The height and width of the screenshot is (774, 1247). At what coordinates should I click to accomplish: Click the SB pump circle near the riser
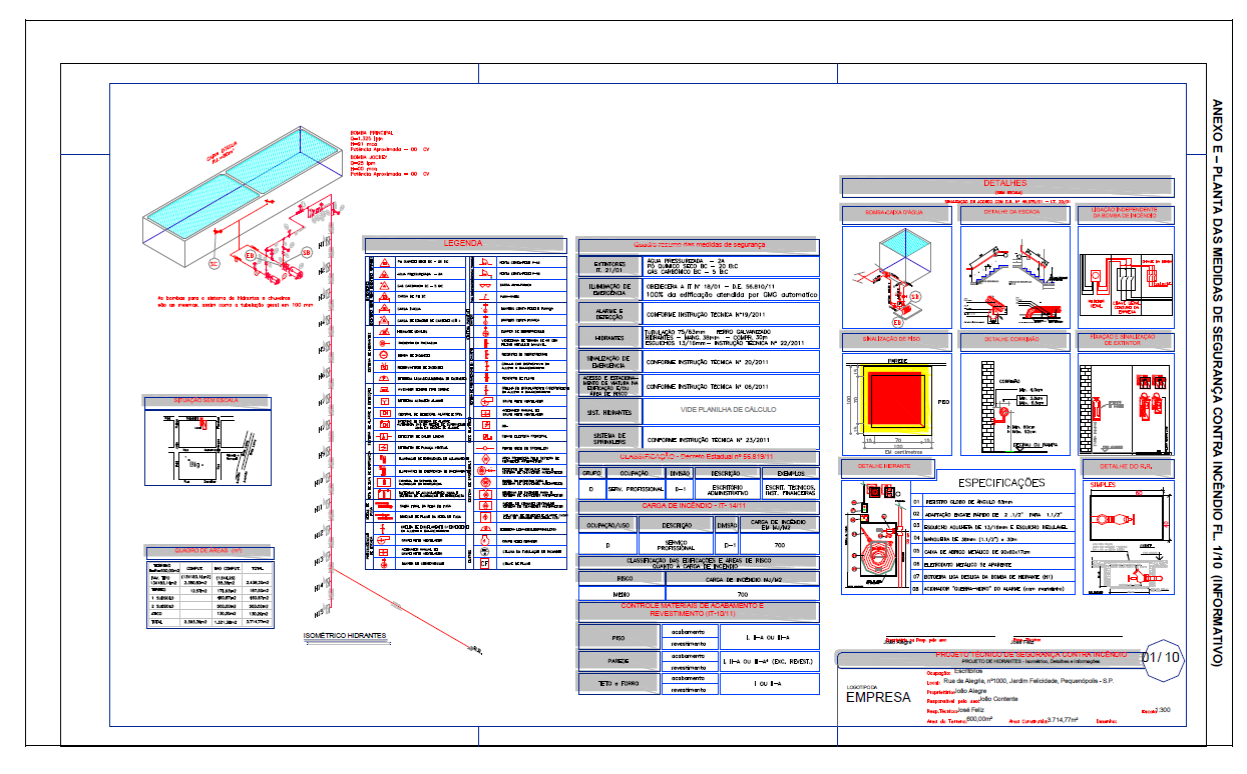tap(307, 254)
